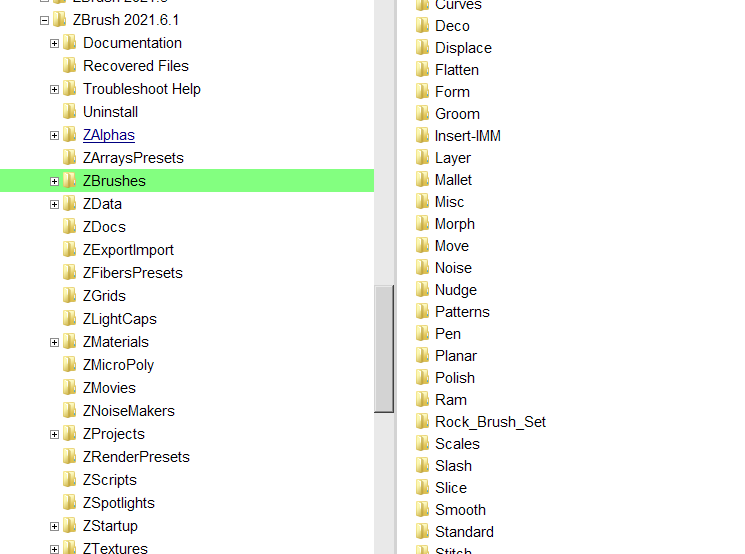Click the Deco folder icon
Screen dimensions: 745x554
click(x=422, y=25)
